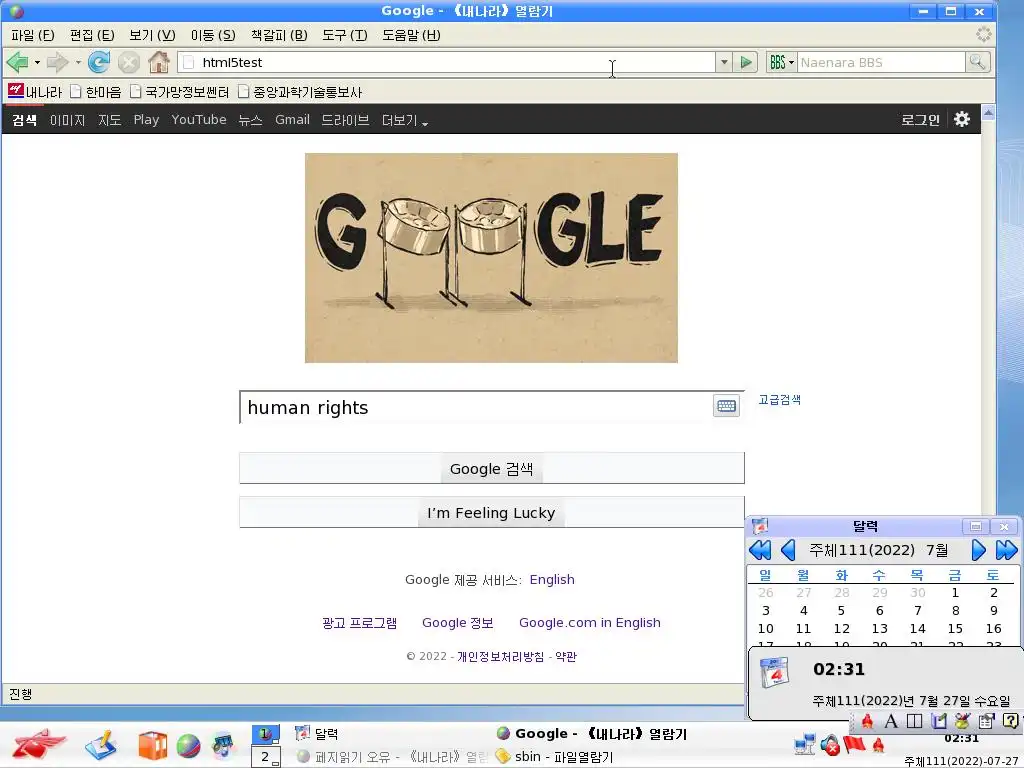Click the Google 검색 button

click(492, 468)
